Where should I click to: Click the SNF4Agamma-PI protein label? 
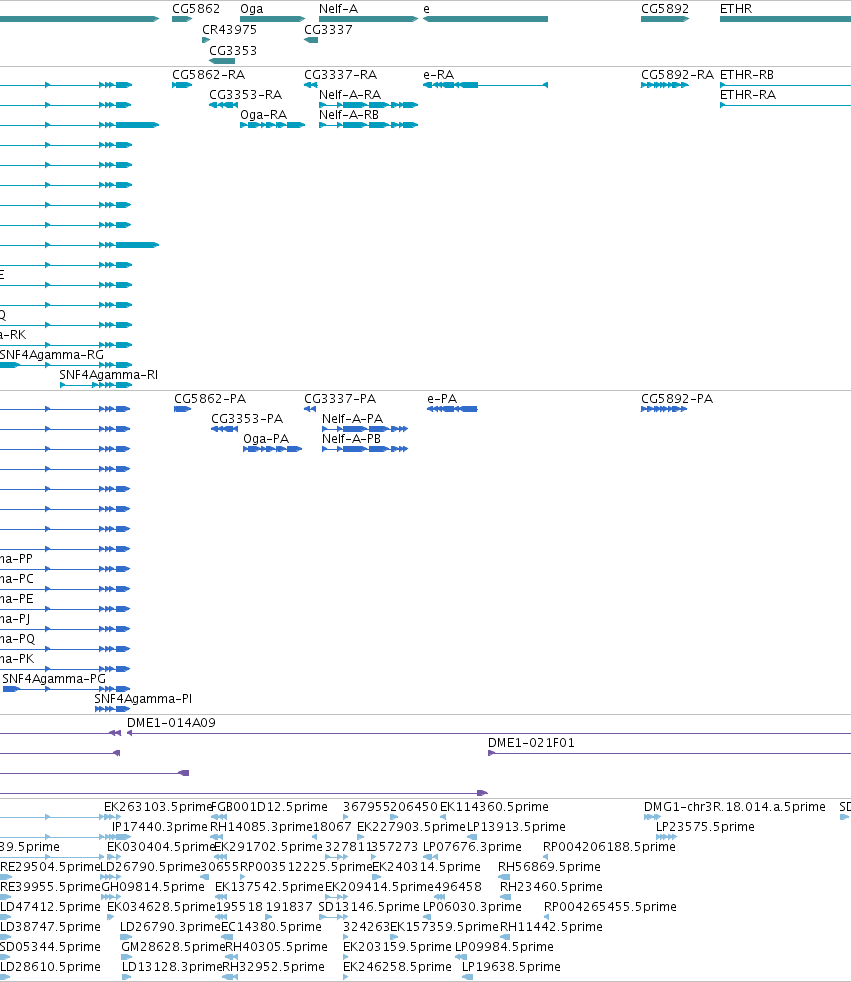click(x=143, y=699)
